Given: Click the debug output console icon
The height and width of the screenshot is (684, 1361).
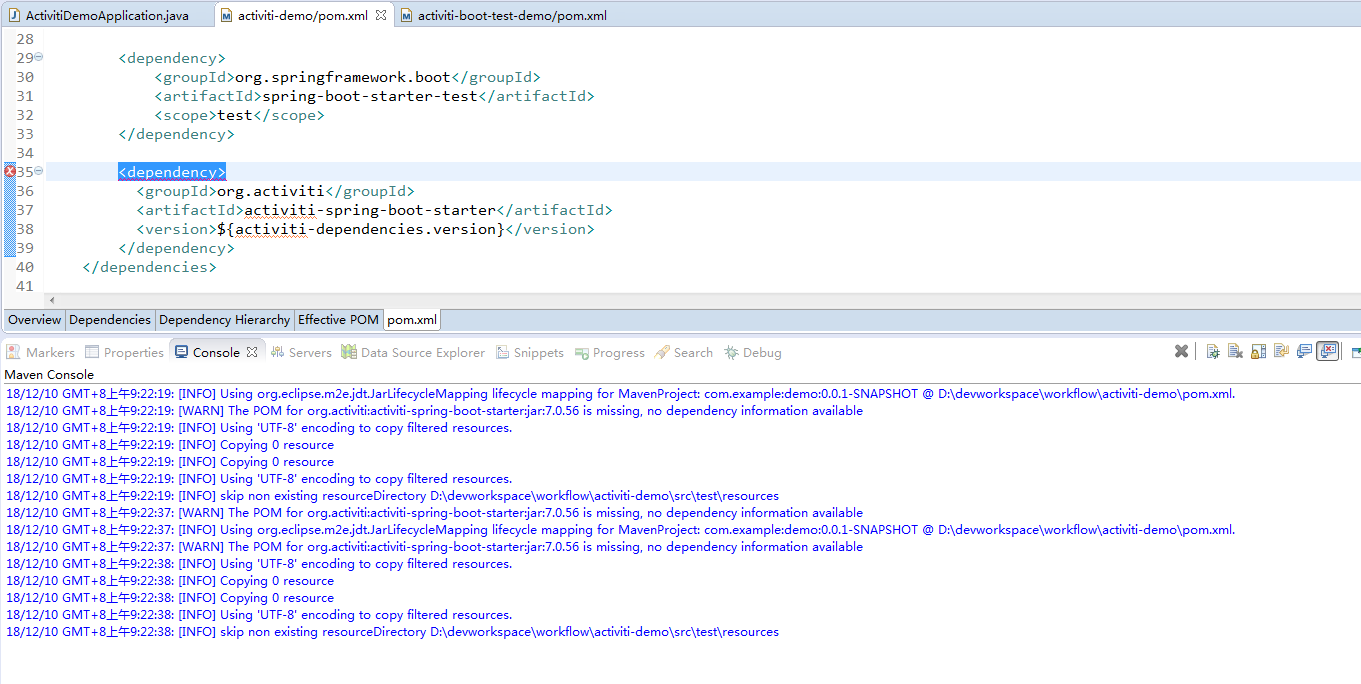Looking at the screenshot, I should click(1213, 351).
